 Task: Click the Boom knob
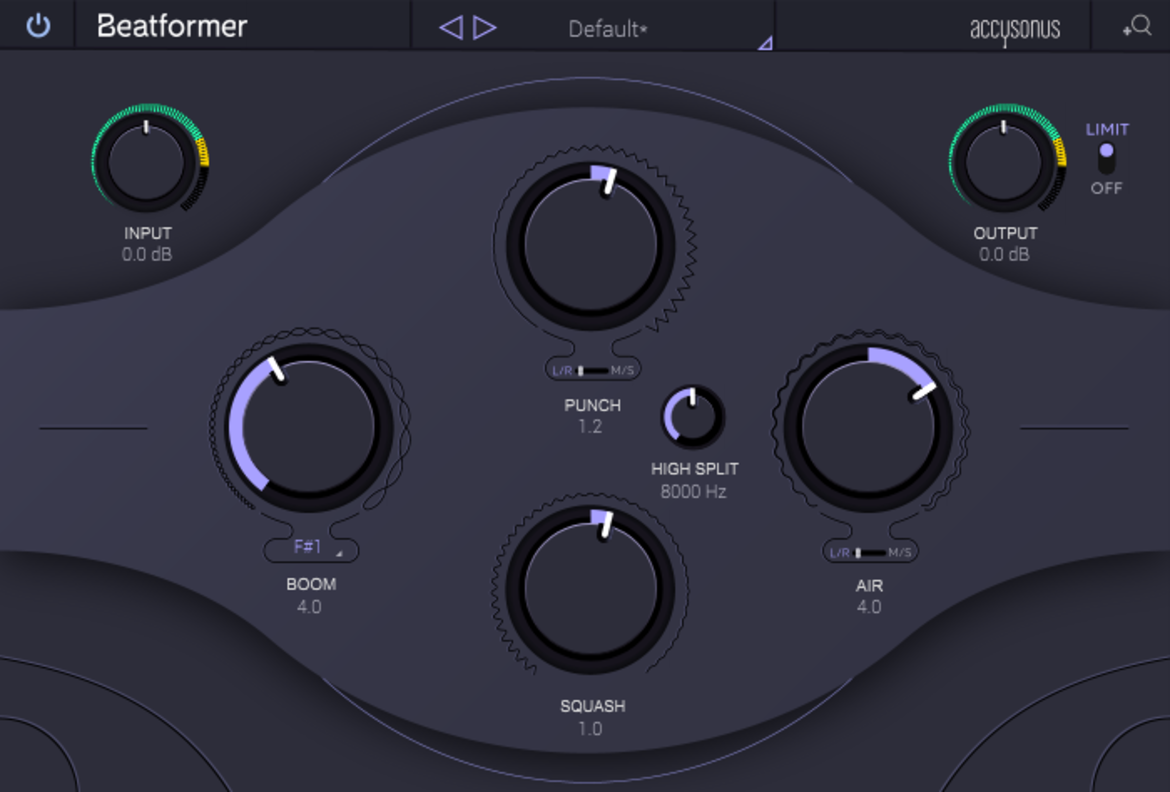[x=308, y=428]
